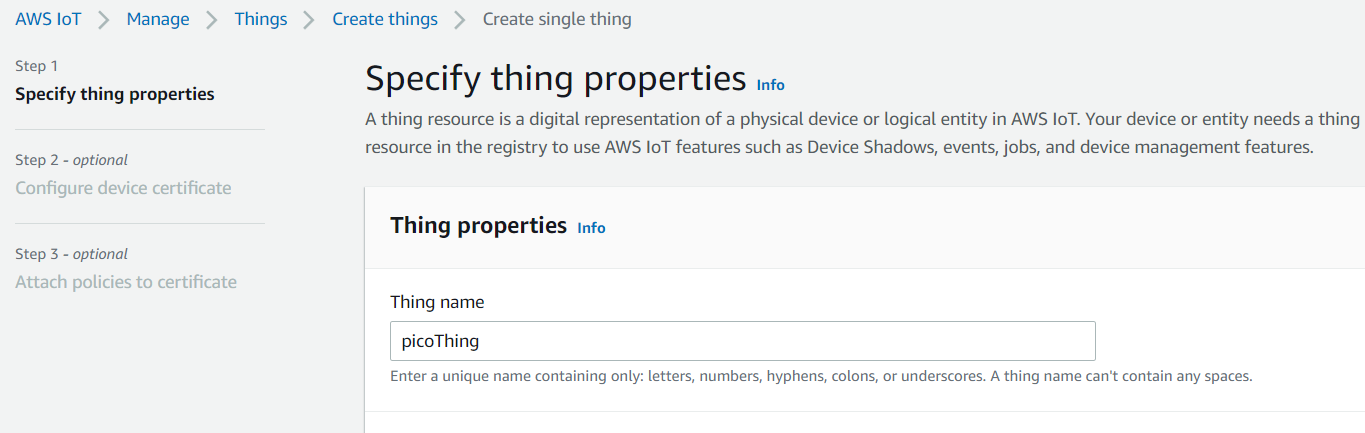Click the Thing name field label
The height and width of the screenshot is (433, 1365).
(x=437, y=302)
